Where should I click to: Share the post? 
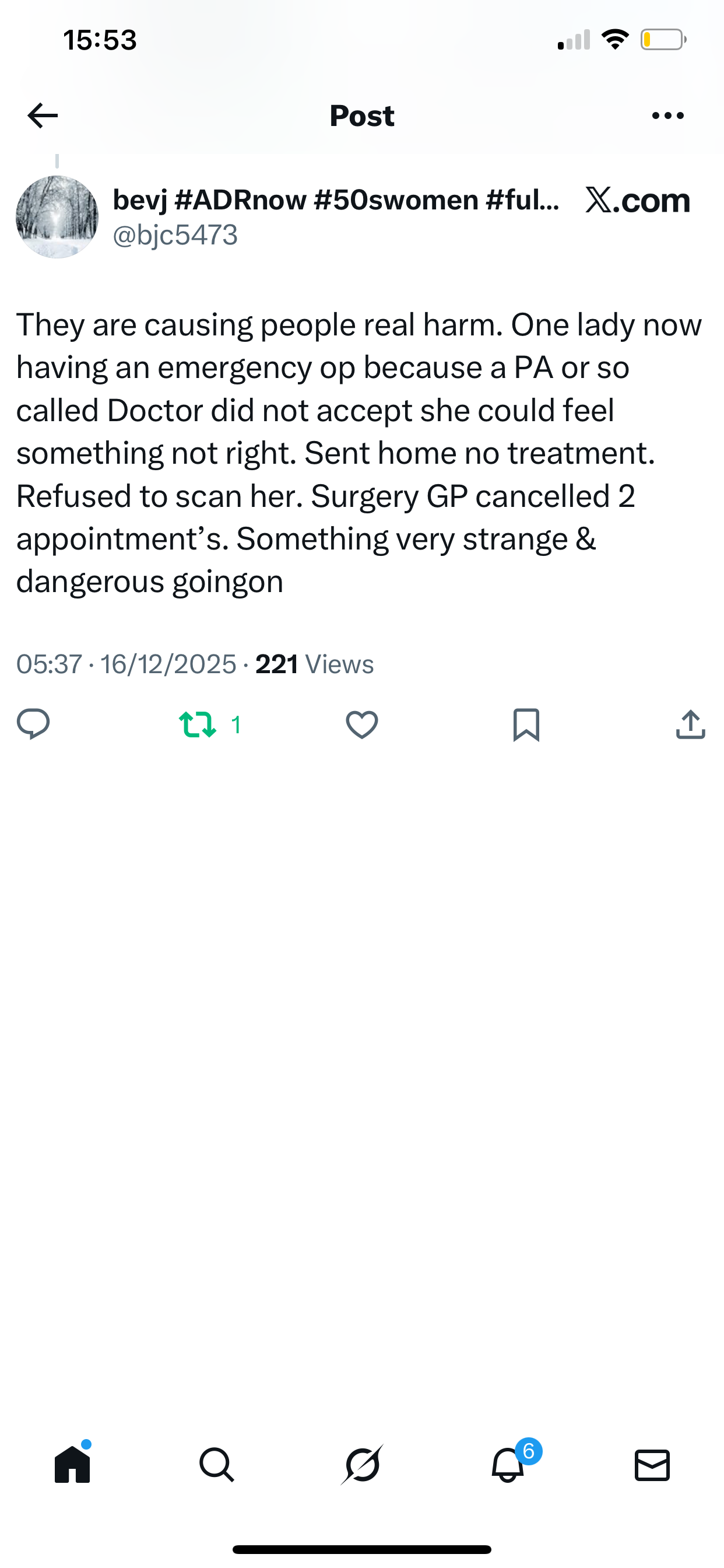[x=691, y=725]
